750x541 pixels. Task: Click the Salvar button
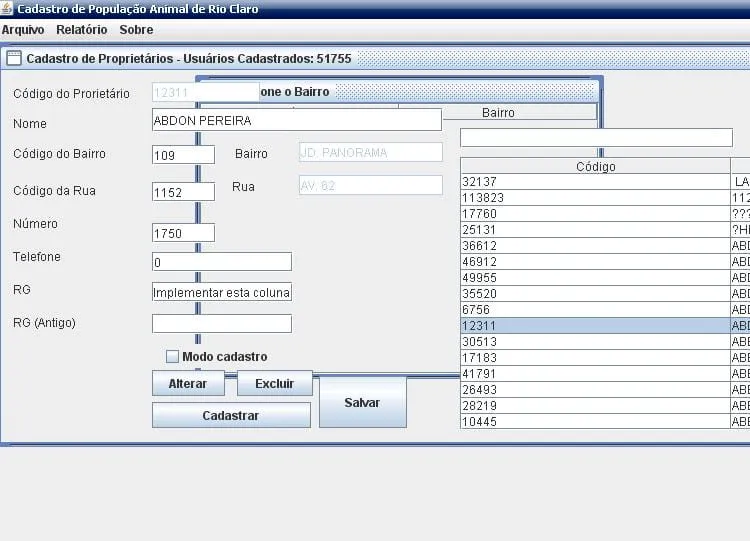363,402
